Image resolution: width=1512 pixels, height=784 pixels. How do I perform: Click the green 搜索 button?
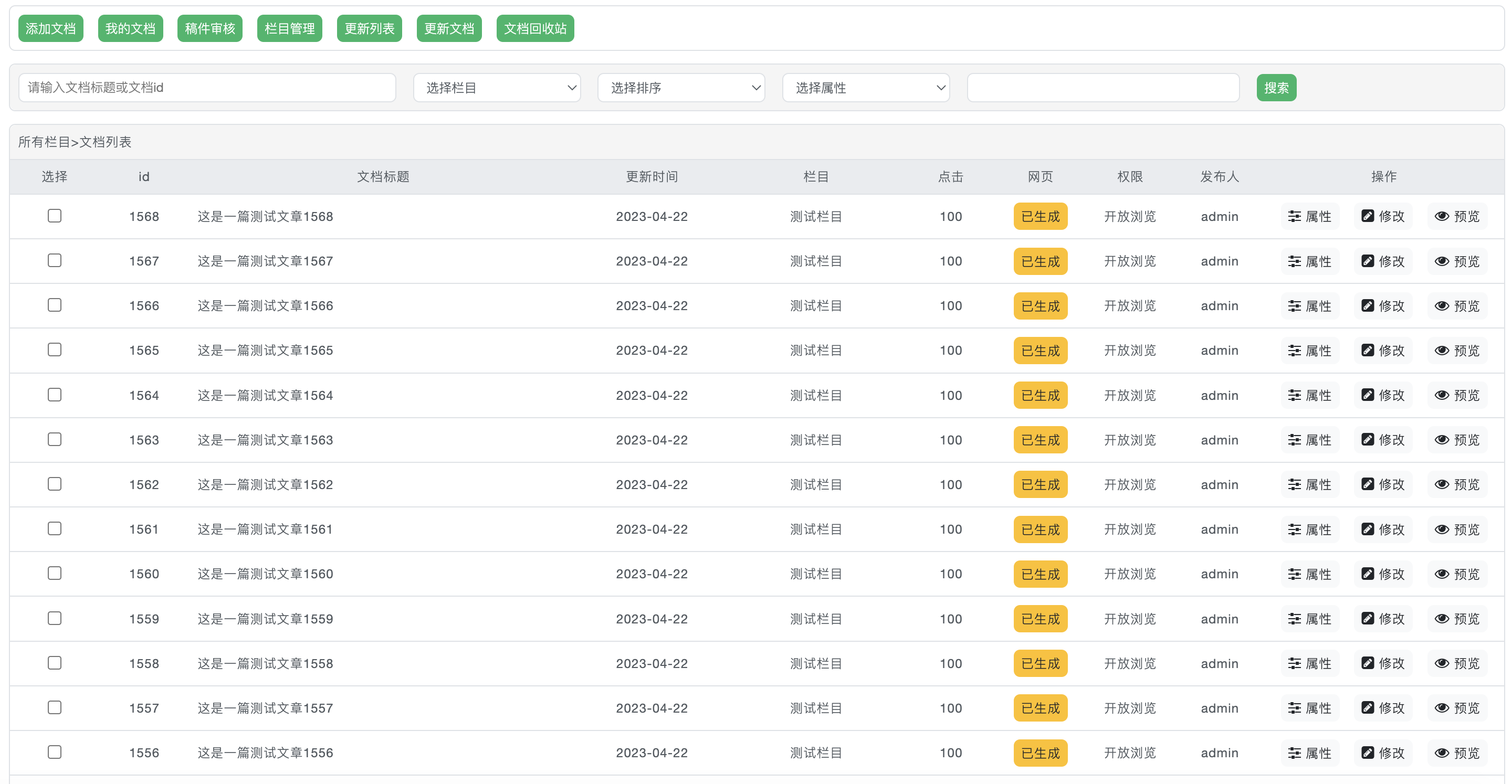(x=1276, y=88)
